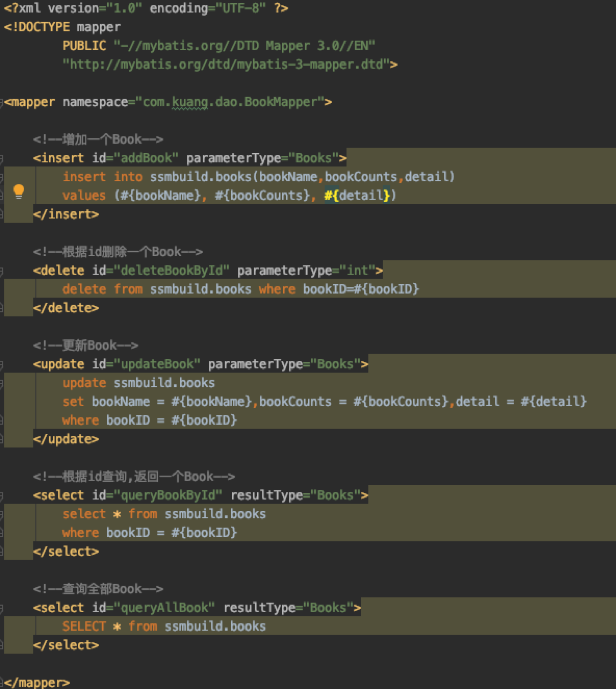This screenshot has width=616, height=689.
Task: Click the id value "deleteBookById"
Action: point(171,271)
